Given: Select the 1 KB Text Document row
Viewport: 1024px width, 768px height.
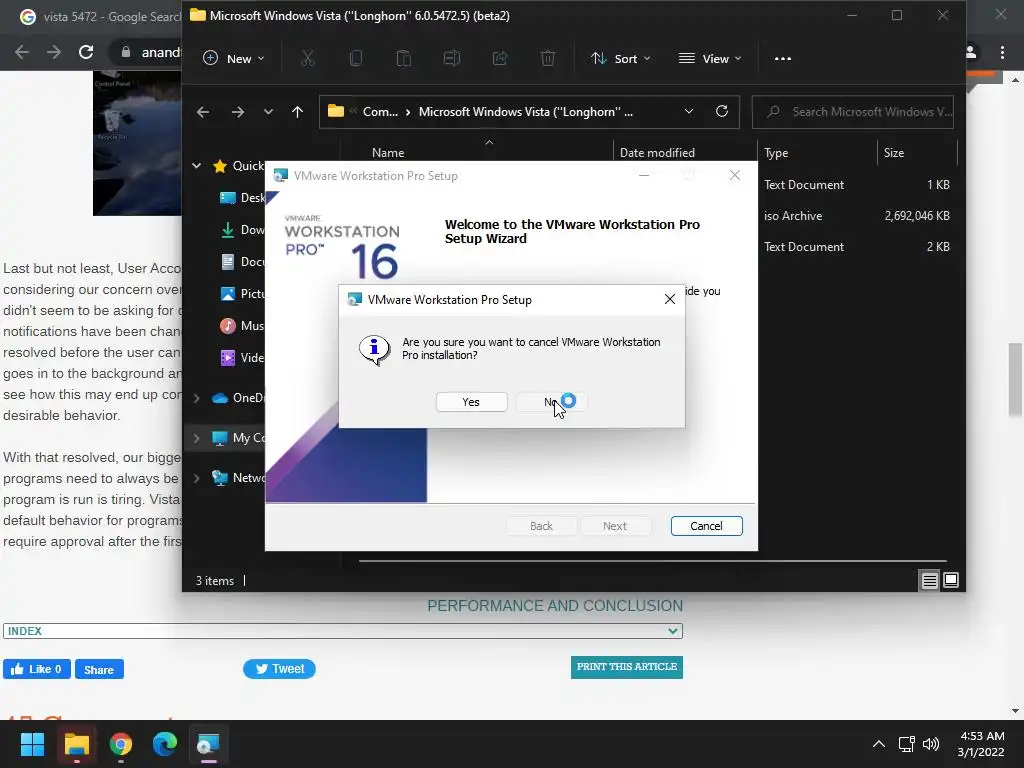Looking at the screenshot, I should click(857, 185).
